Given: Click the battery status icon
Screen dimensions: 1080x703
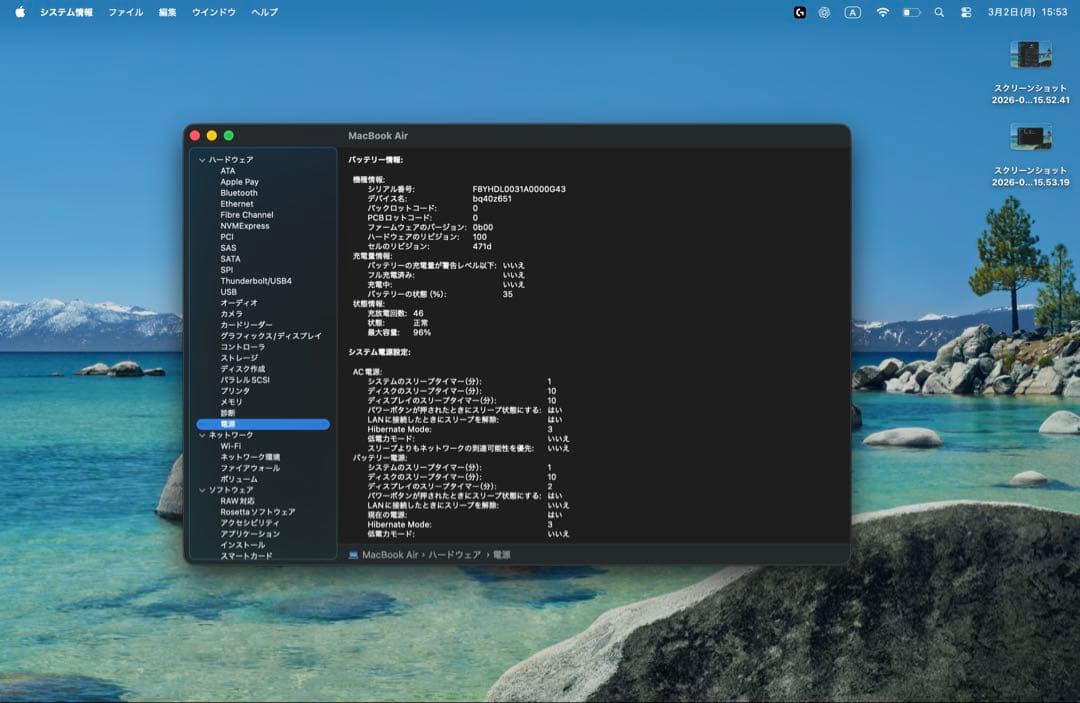Looking at the screenshot, I should (x=911, y=12).
